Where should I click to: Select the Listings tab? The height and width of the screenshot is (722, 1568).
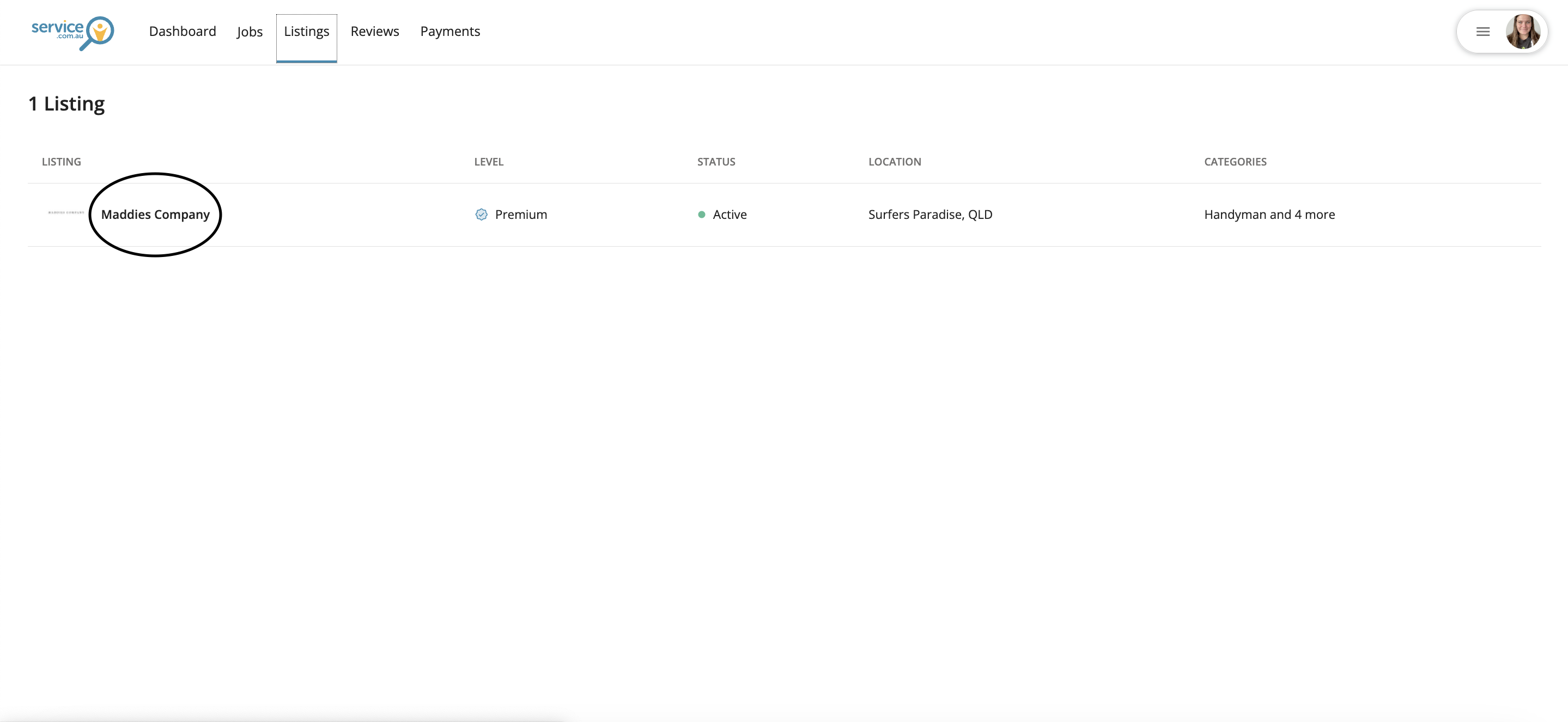coord(306,32)
